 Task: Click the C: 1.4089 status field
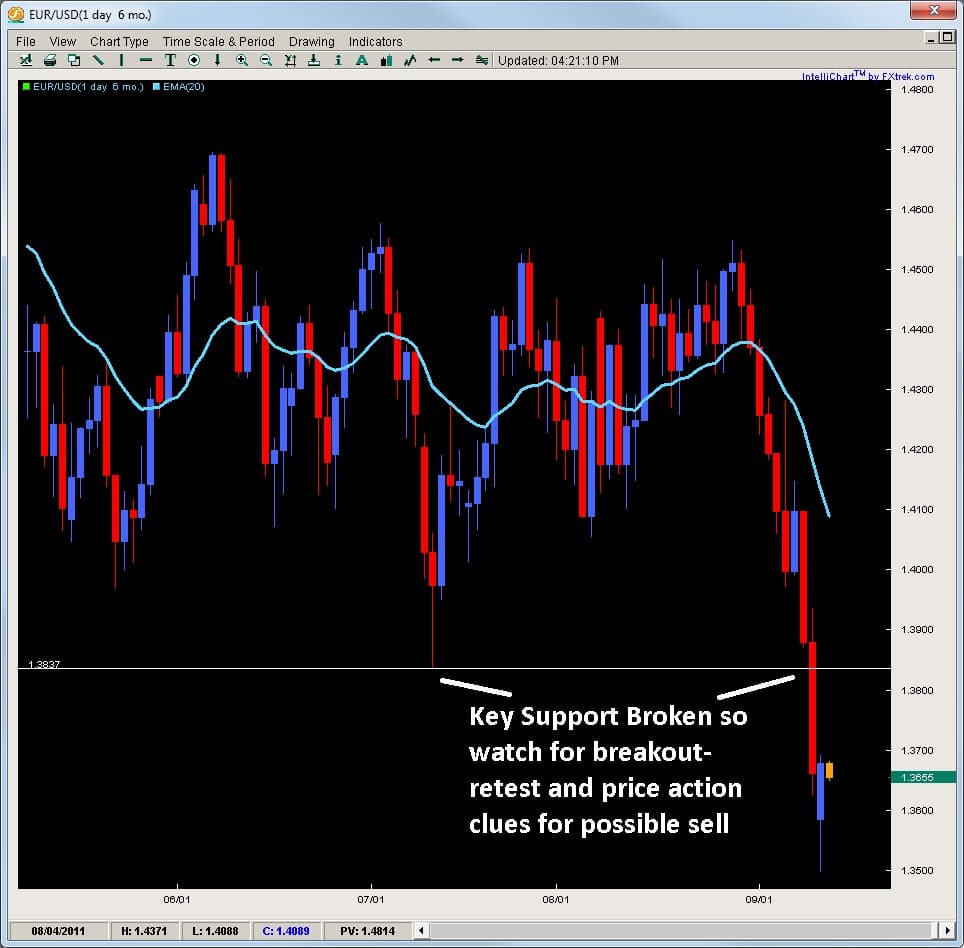pos(286,931)
